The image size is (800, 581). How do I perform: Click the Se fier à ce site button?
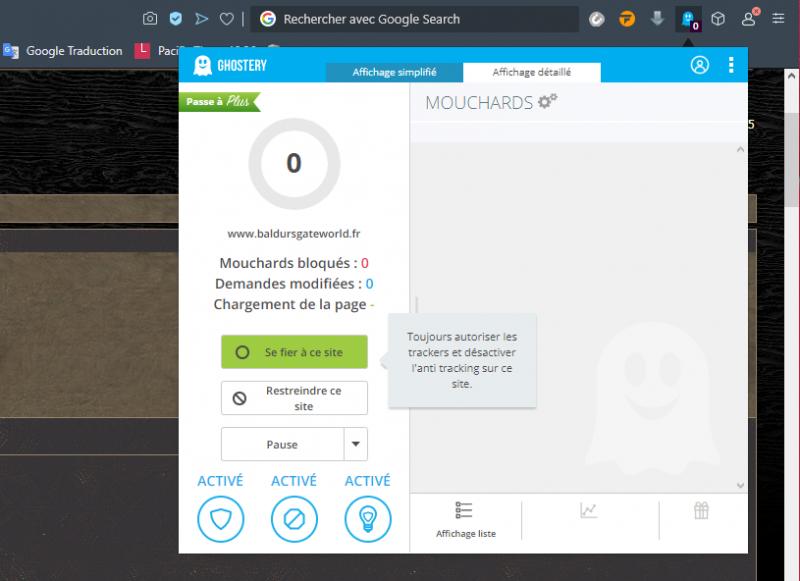(x=294, y=352)
